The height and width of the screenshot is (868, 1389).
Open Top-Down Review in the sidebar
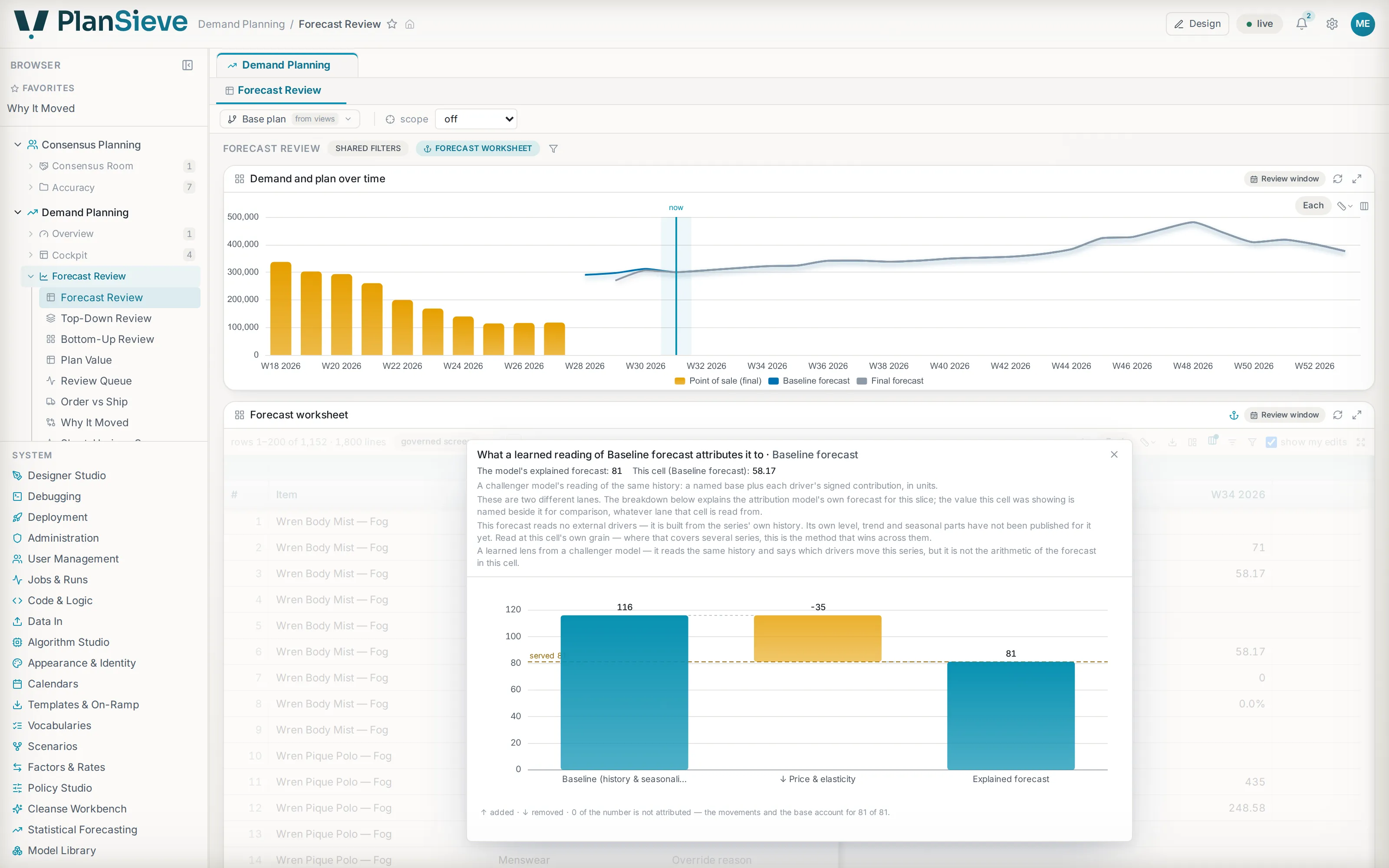(106, 319)
